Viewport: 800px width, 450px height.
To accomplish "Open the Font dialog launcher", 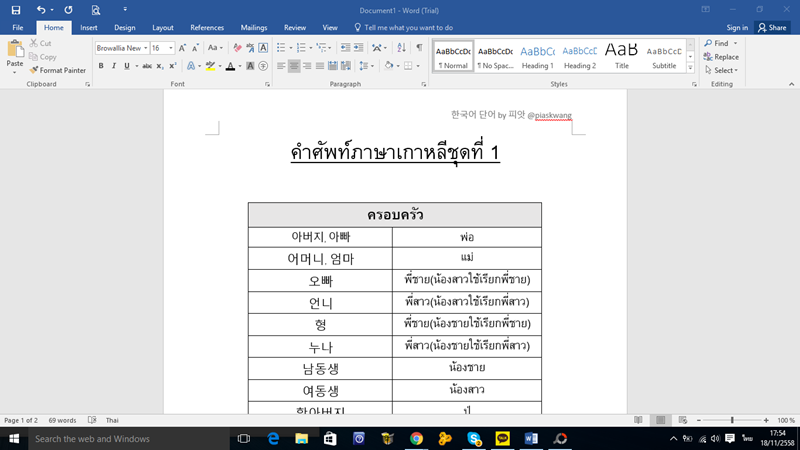I will [x=267, y=84].
